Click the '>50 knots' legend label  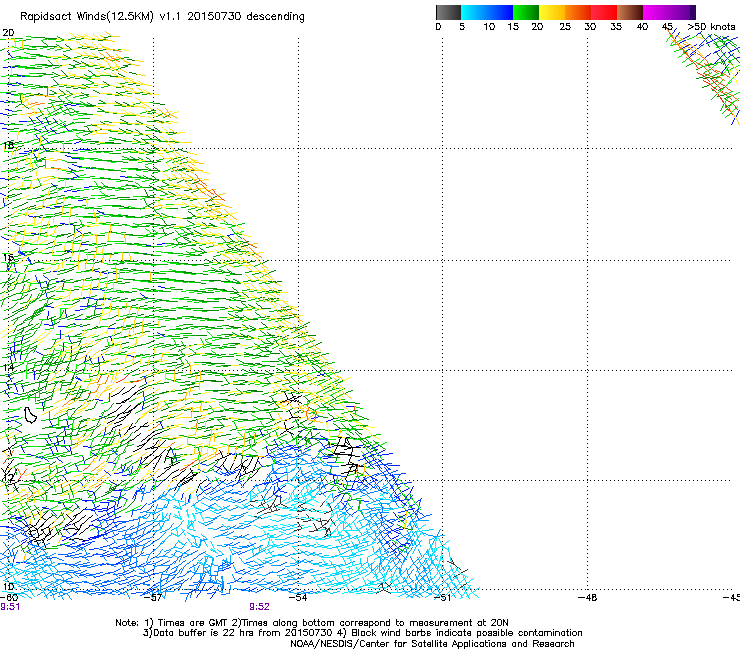711,27
